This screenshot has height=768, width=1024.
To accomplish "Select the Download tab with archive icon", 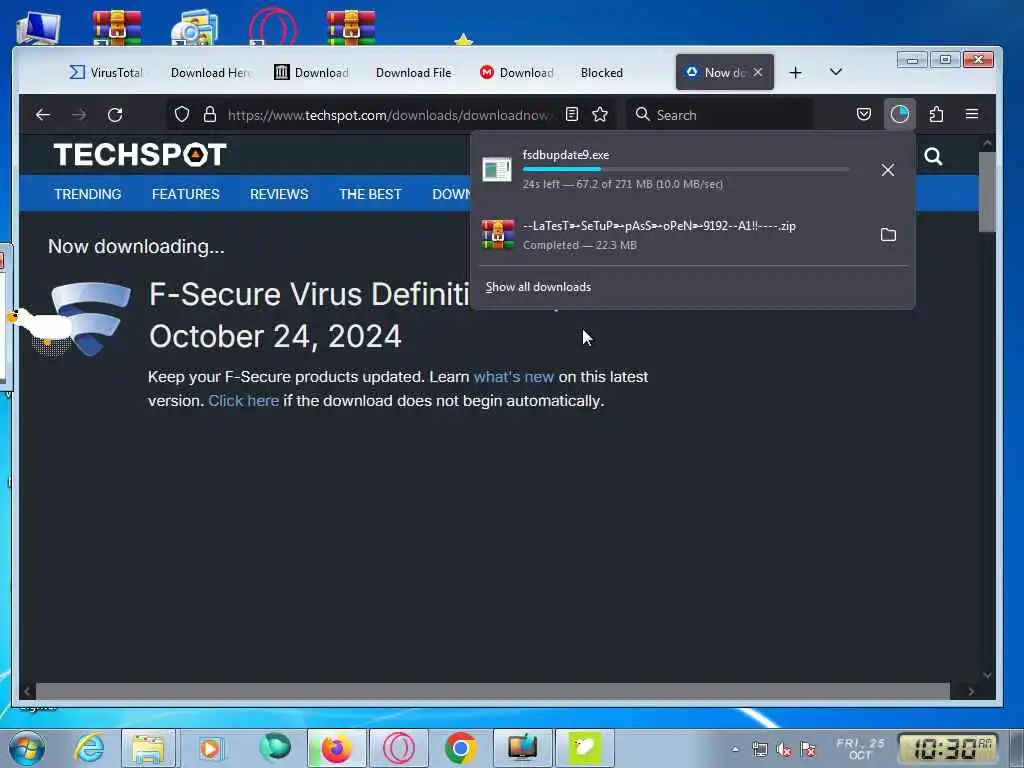I will [x=312, y=72].
